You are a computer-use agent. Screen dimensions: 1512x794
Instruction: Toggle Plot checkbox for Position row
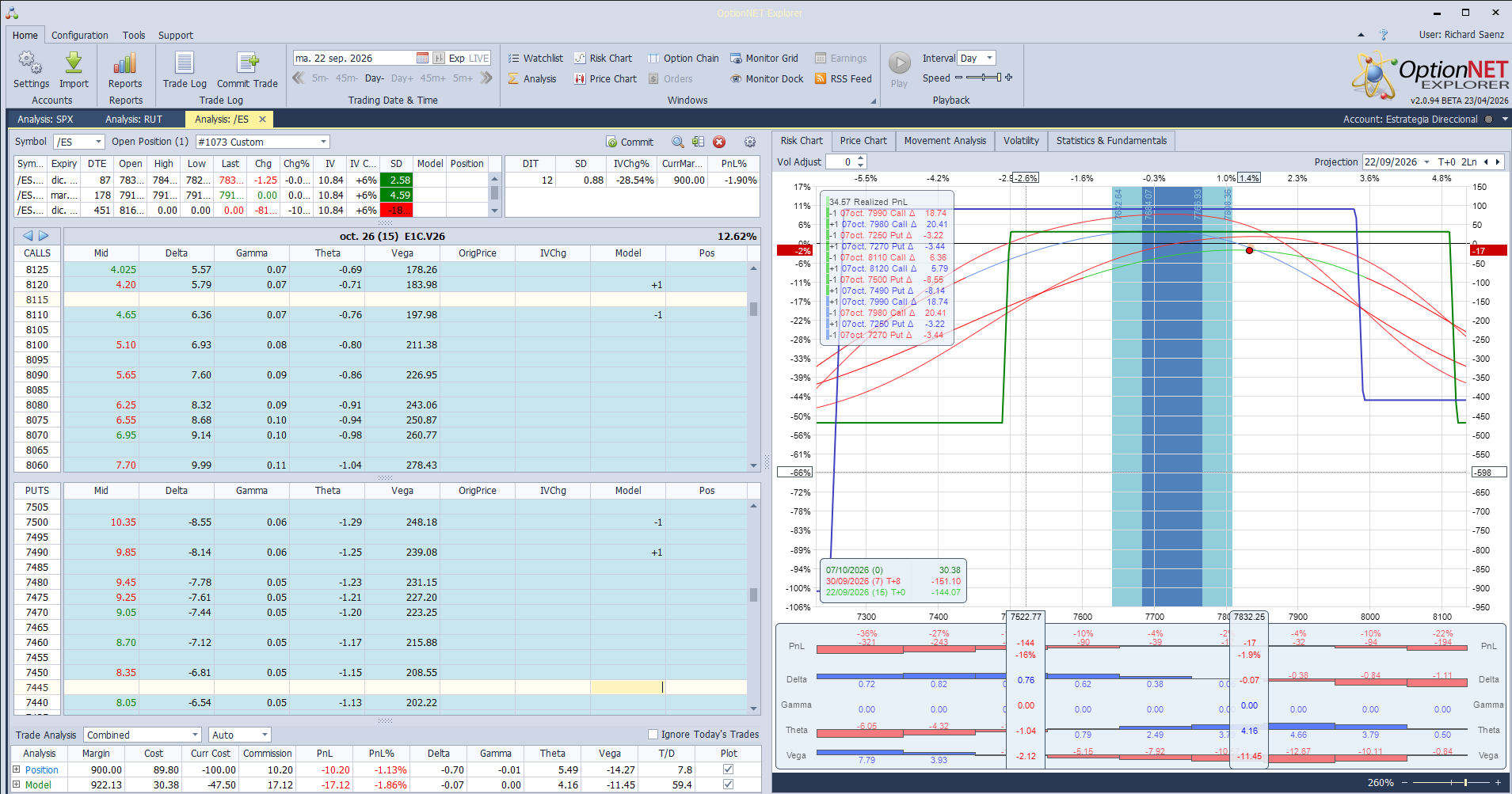728,769
